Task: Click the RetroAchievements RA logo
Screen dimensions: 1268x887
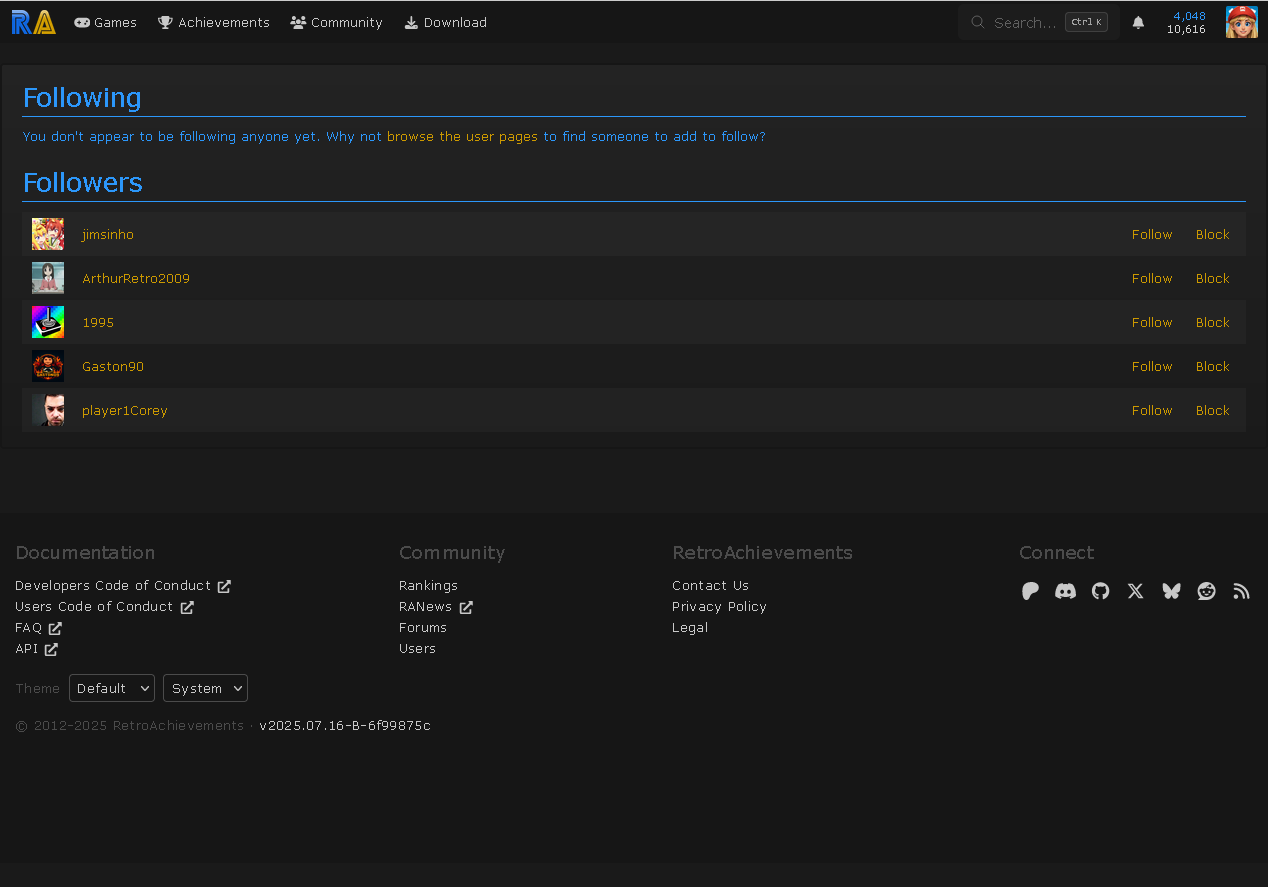Action: (33, 22)
